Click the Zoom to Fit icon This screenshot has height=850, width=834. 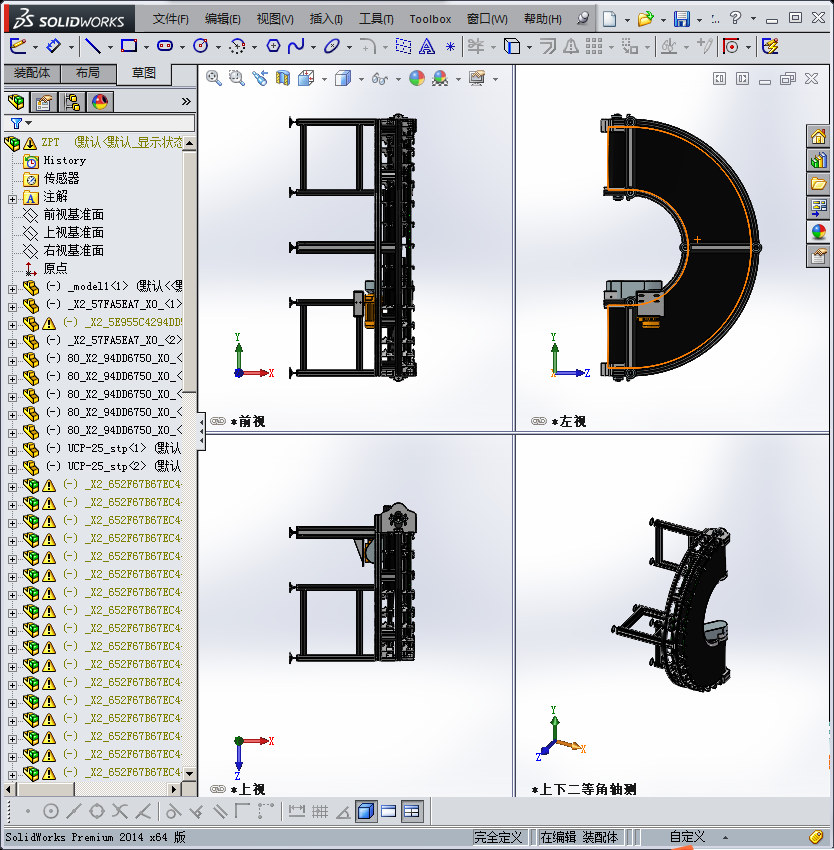pyautogui.click(x=214, y=79)
